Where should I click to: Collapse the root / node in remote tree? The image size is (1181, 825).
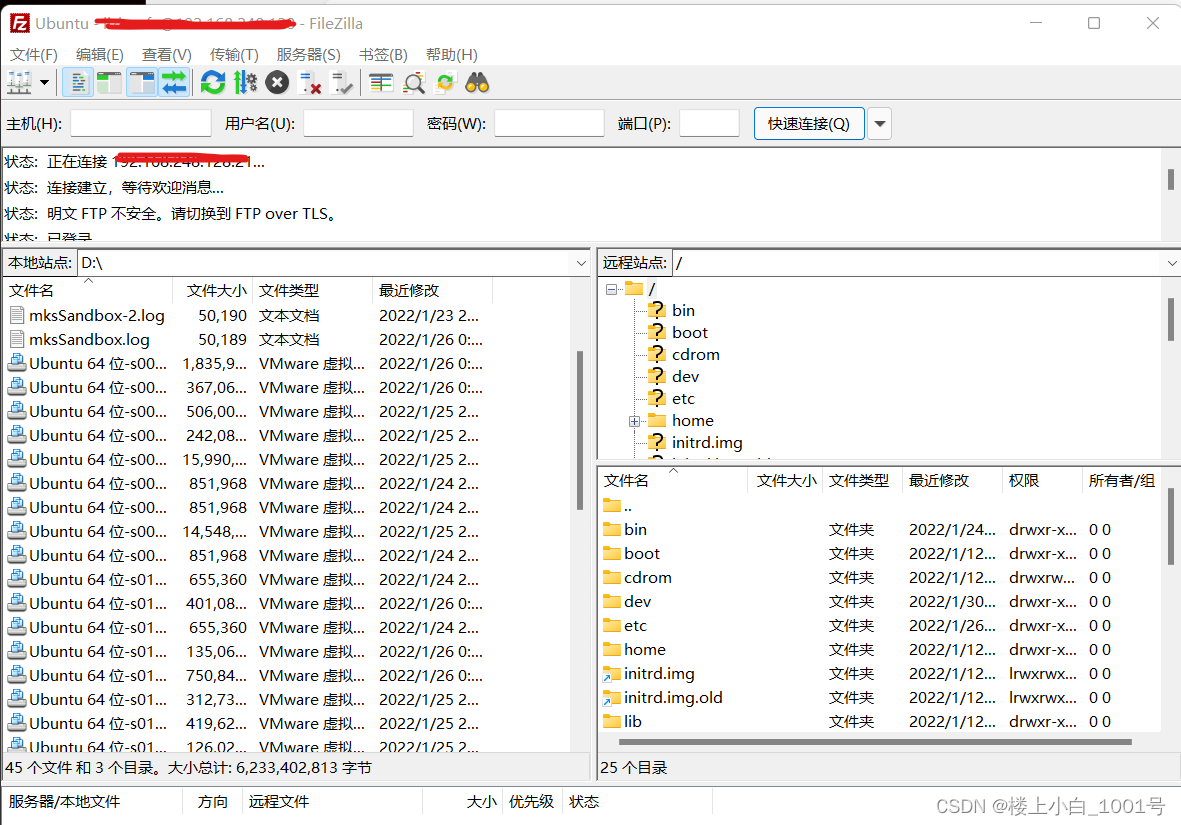tap(612, 289)
